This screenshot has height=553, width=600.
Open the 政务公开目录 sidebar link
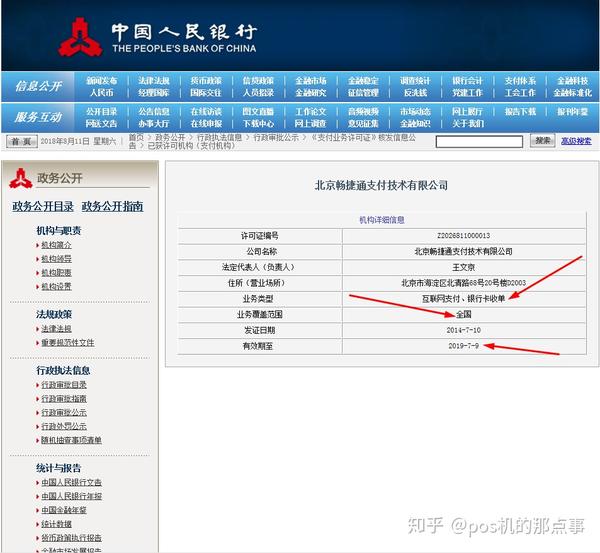pos(43,206)
